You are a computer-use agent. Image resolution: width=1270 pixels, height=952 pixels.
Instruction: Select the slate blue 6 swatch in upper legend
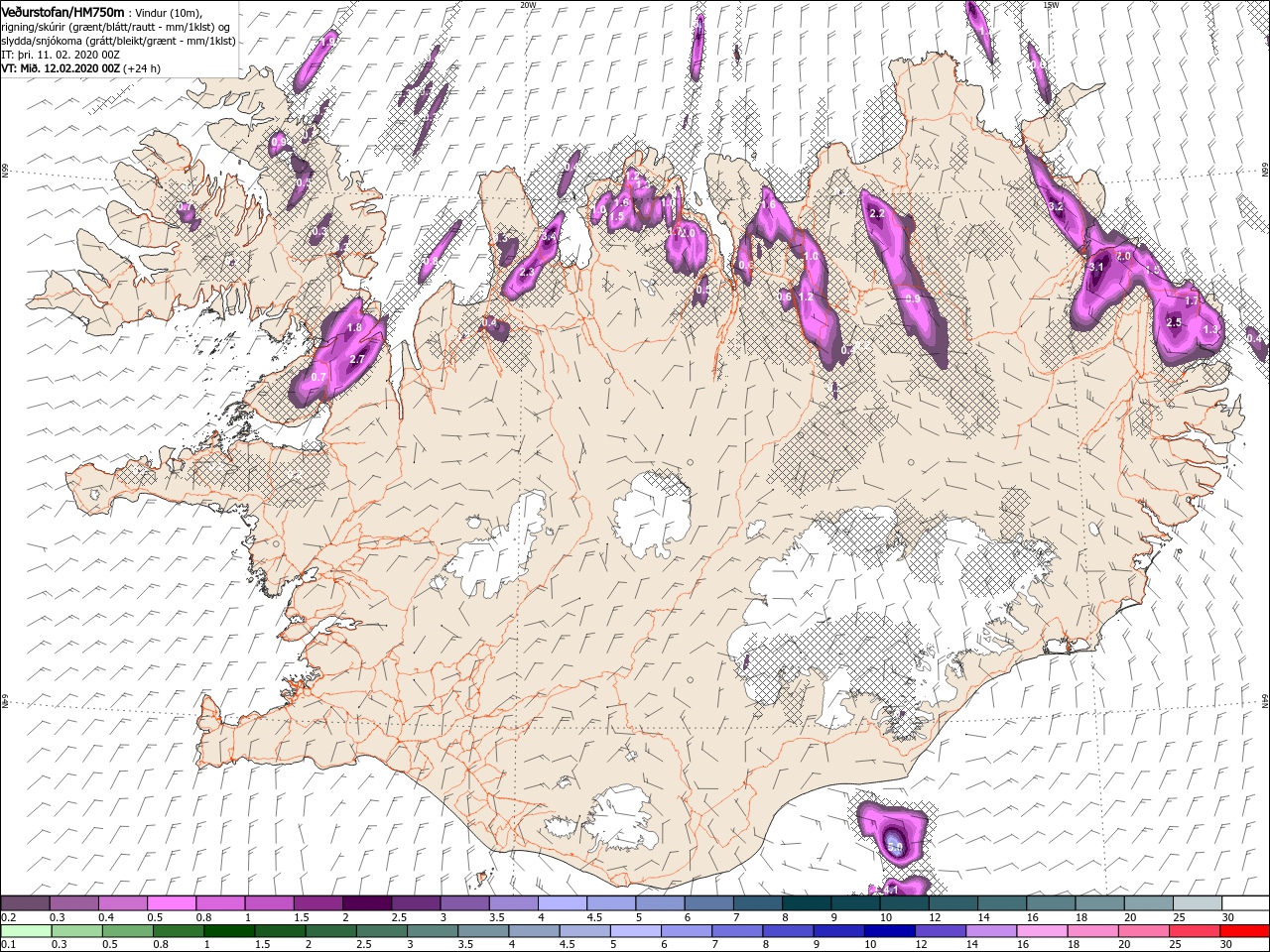click(x=708, y=903)
